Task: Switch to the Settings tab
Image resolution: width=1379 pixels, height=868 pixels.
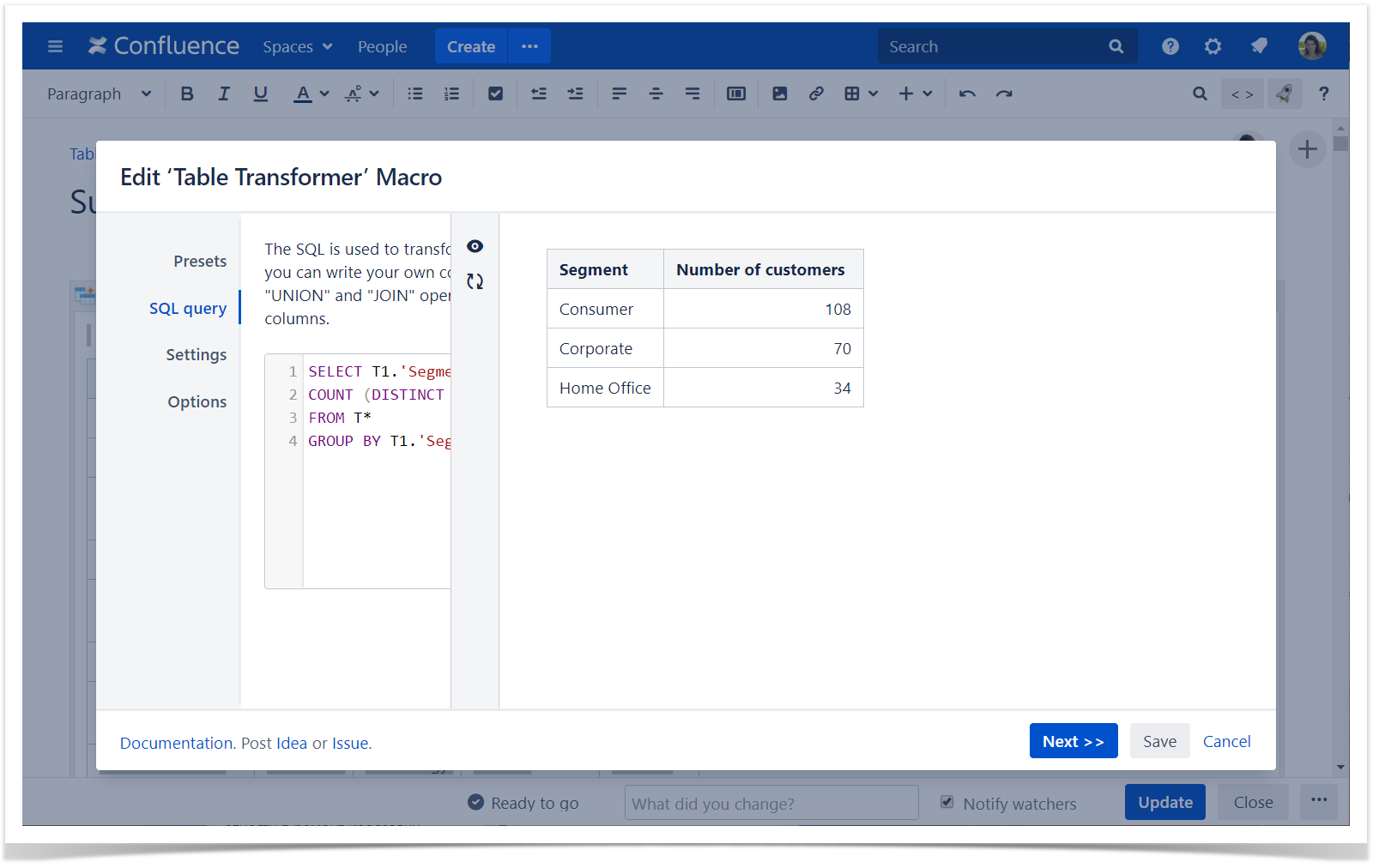Action: pyautogui.click(x=197, y=355)
